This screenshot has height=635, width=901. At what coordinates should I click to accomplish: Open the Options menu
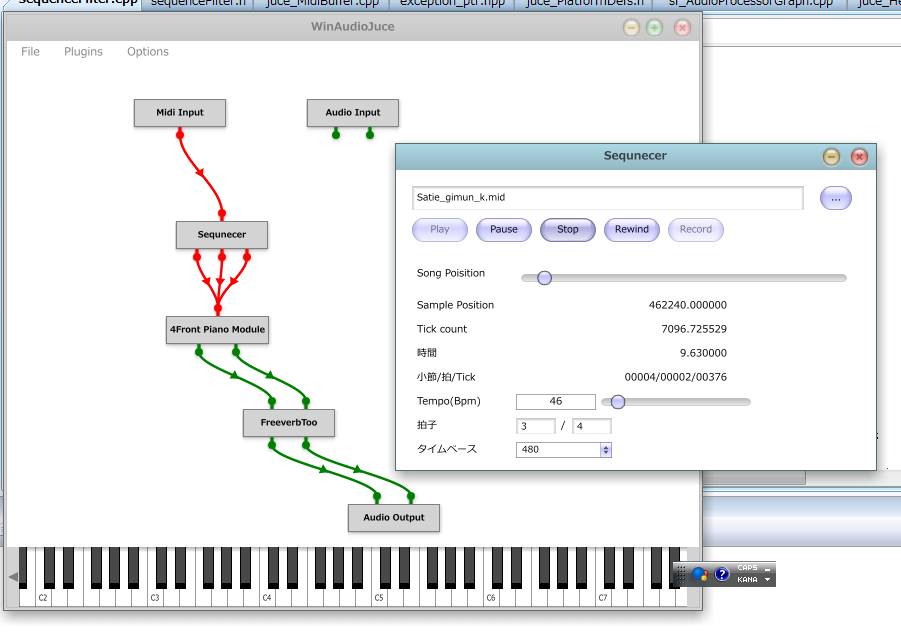(147, 52)
